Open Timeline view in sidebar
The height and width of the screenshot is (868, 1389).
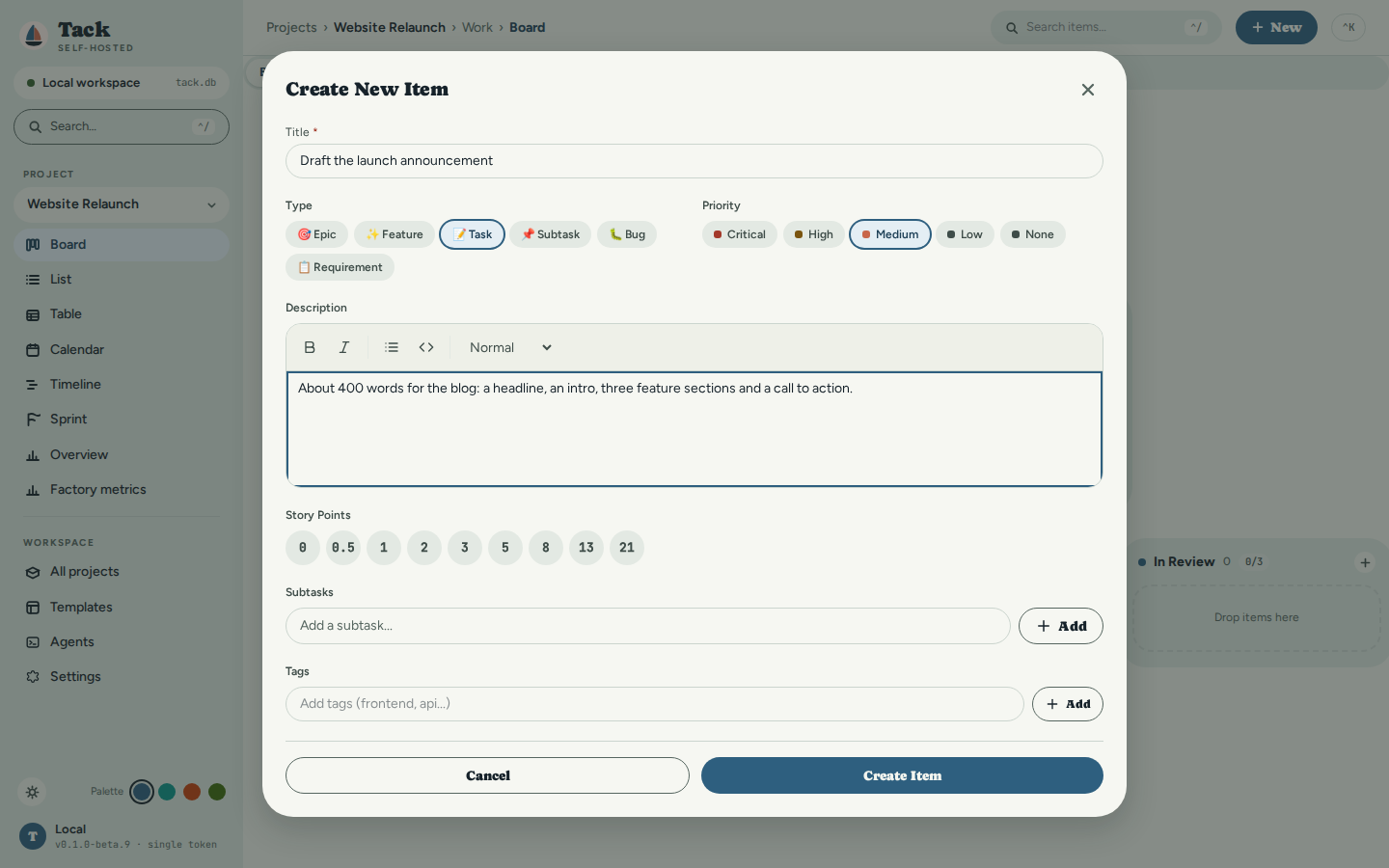coord(122,385)
